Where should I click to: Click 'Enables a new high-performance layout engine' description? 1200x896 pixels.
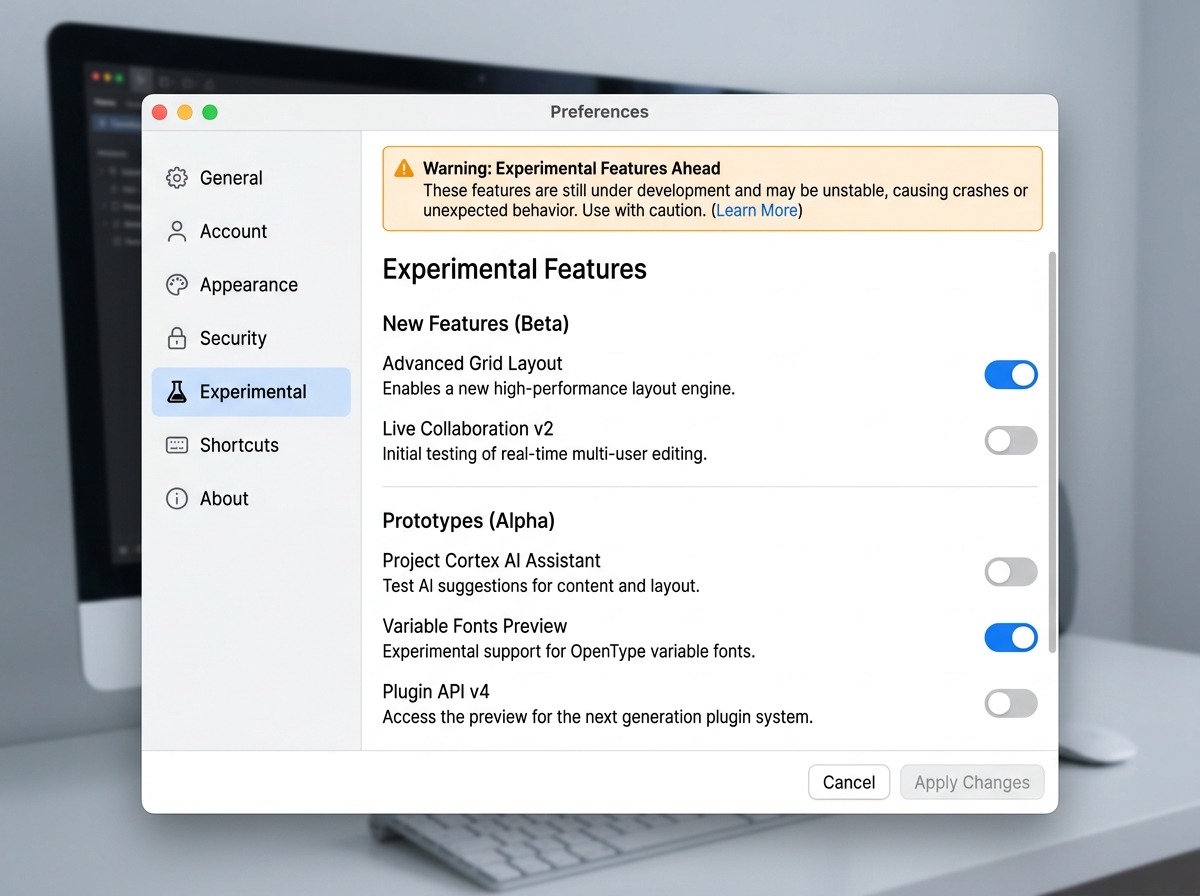click(x=559, y=389)
